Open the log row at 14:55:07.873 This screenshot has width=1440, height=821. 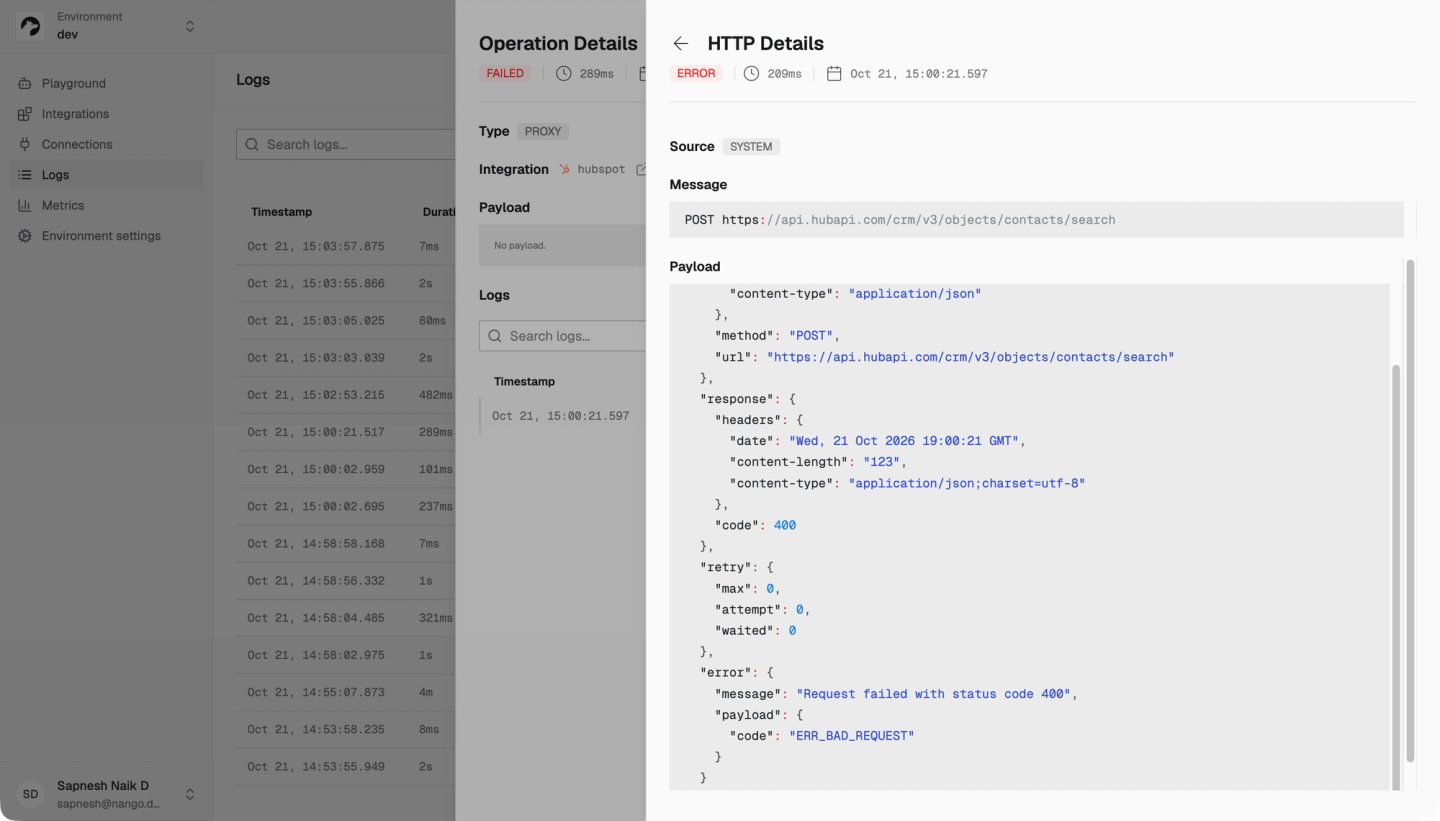[346, 692]
